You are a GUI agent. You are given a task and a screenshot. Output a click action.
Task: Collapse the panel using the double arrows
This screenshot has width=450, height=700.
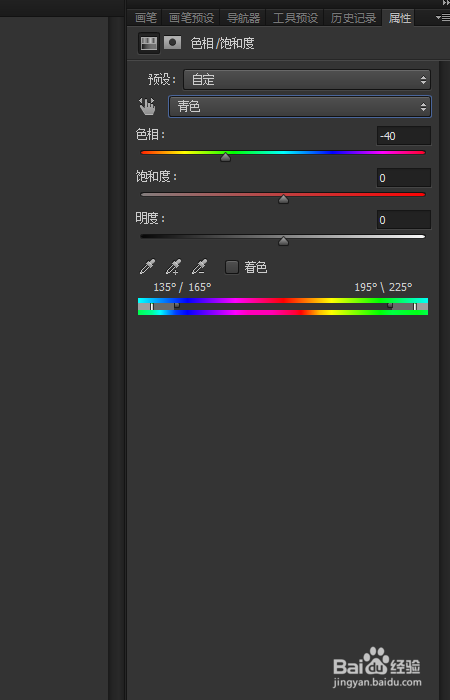click(x=445, y=3)
